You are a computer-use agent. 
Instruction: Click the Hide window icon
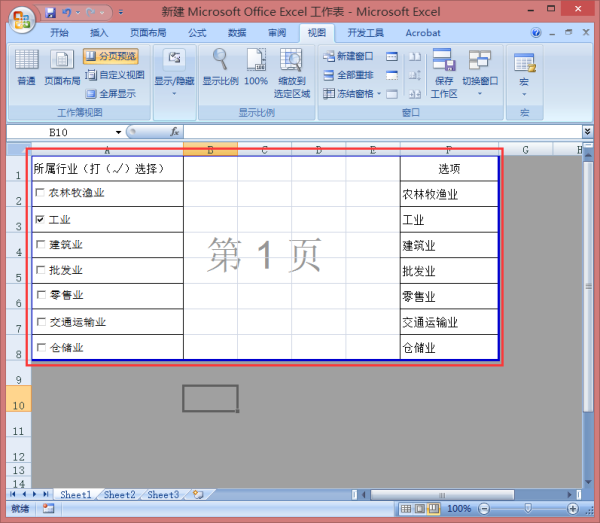pos(392,75)
